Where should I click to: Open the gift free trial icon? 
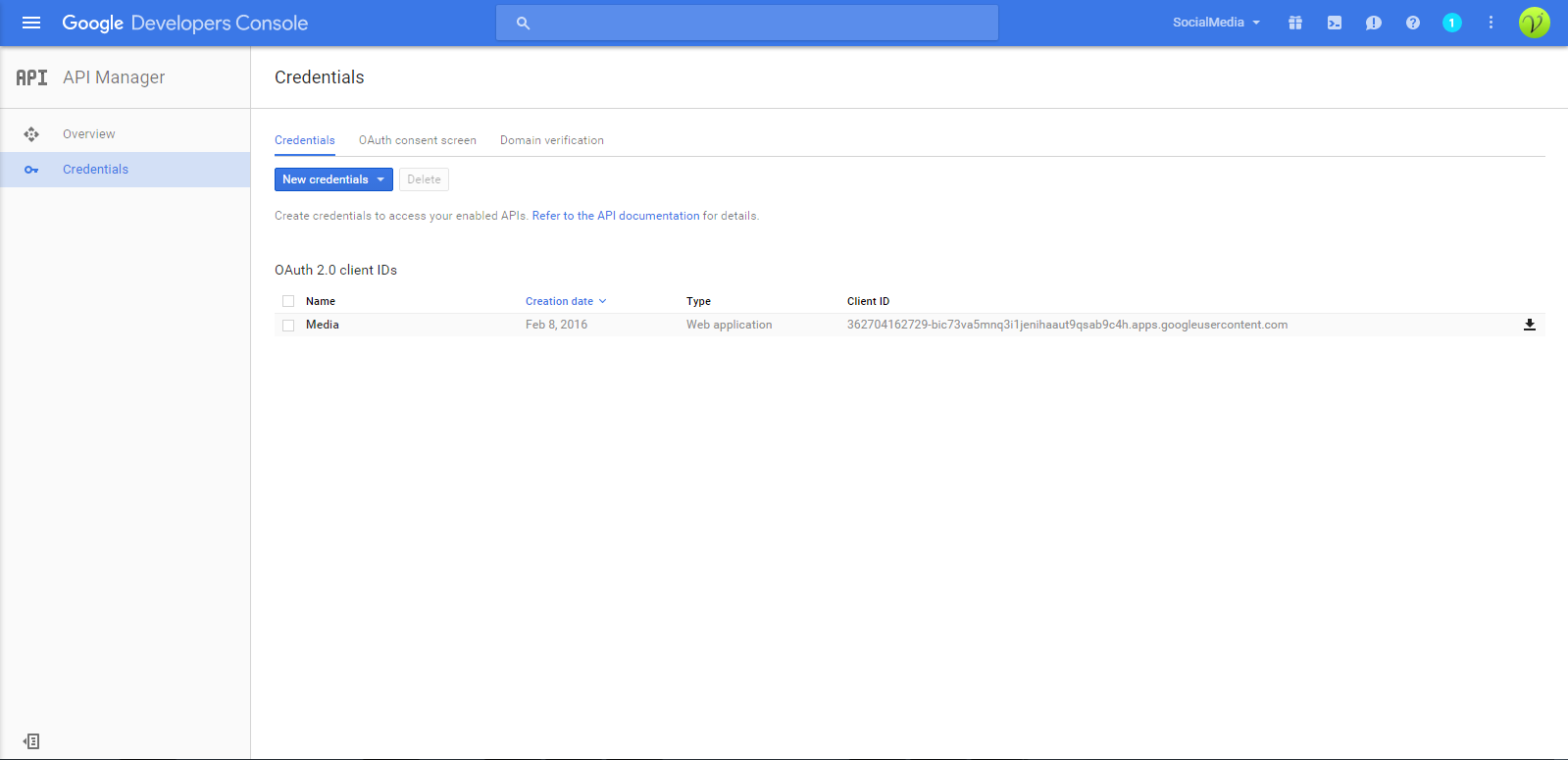pos(1295,23)
